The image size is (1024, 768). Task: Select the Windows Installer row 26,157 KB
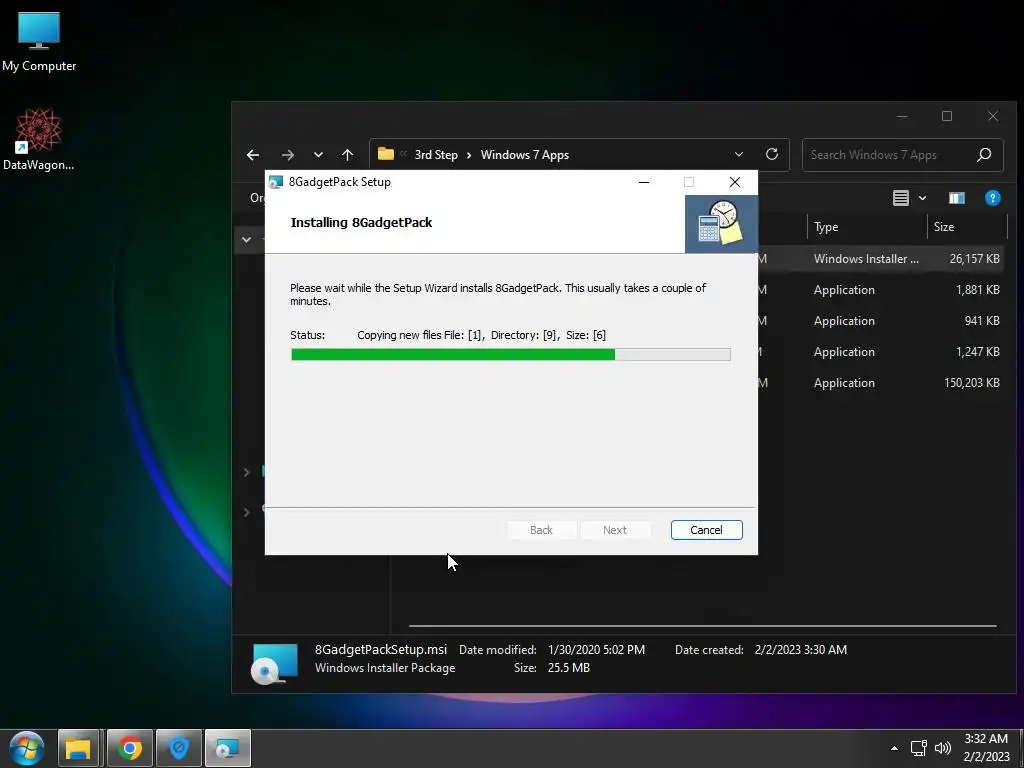(x=879, y=259)
